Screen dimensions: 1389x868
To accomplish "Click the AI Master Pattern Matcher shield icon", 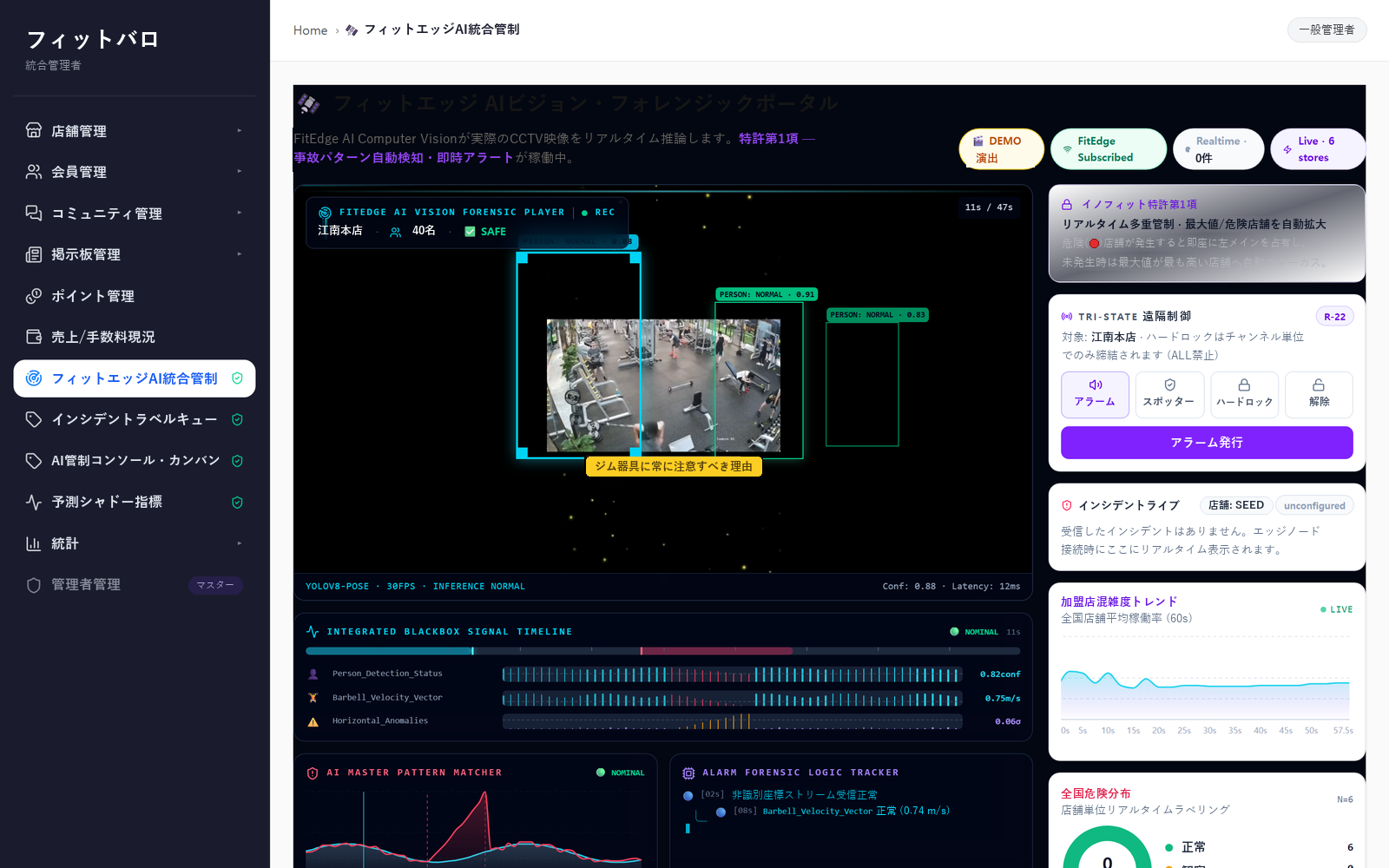I will tap(313, 773).
